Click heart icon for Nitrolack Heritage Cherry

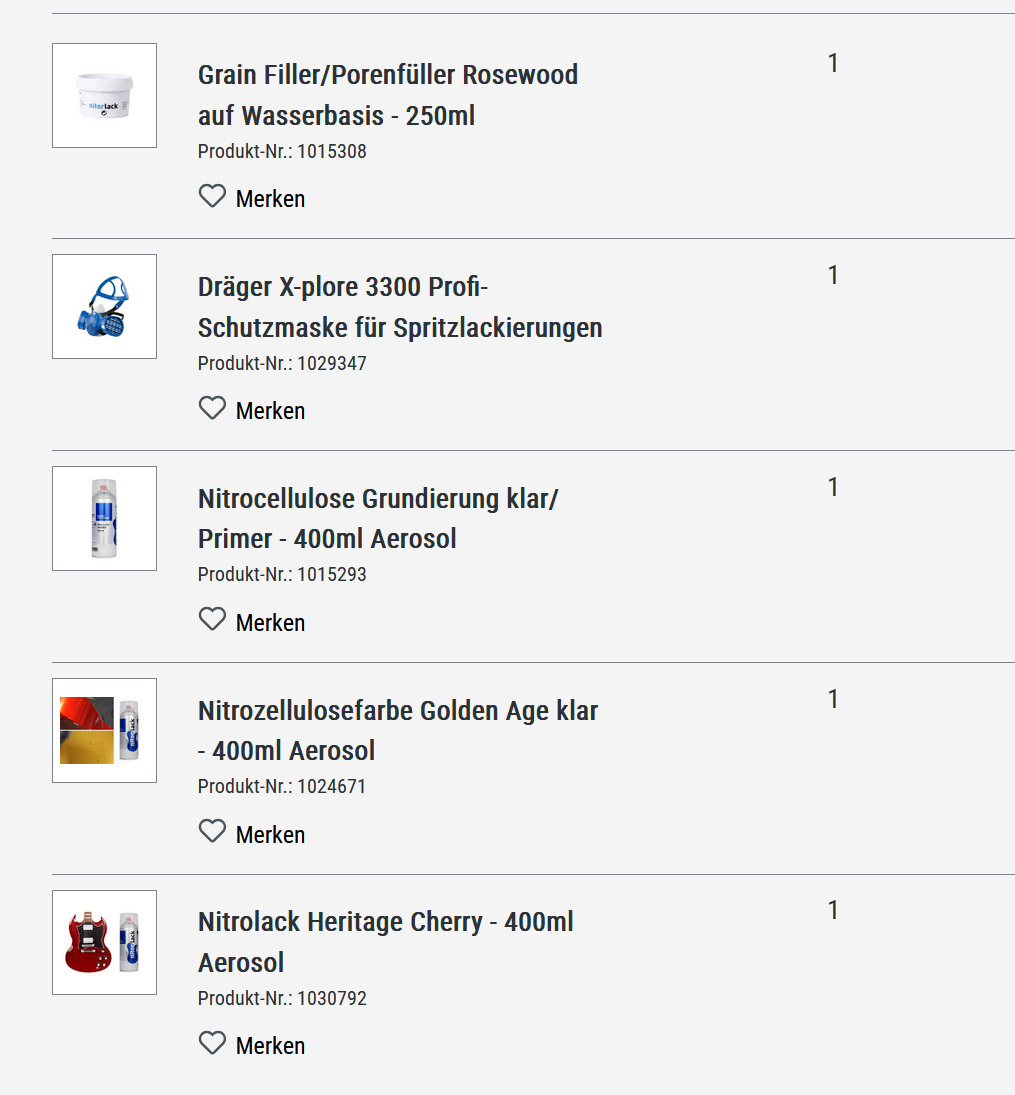tap(212, 1043)
